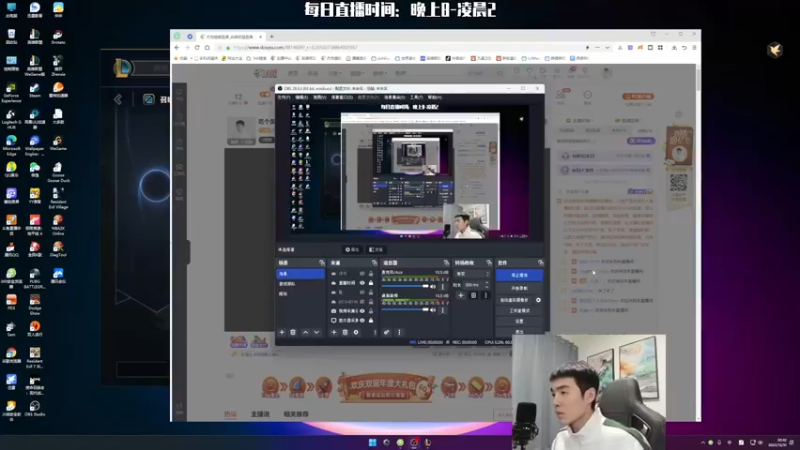This screenshot has height=450, width=800.
Task: Move scene up with Scenes up arrow
Action: [305, 332]
